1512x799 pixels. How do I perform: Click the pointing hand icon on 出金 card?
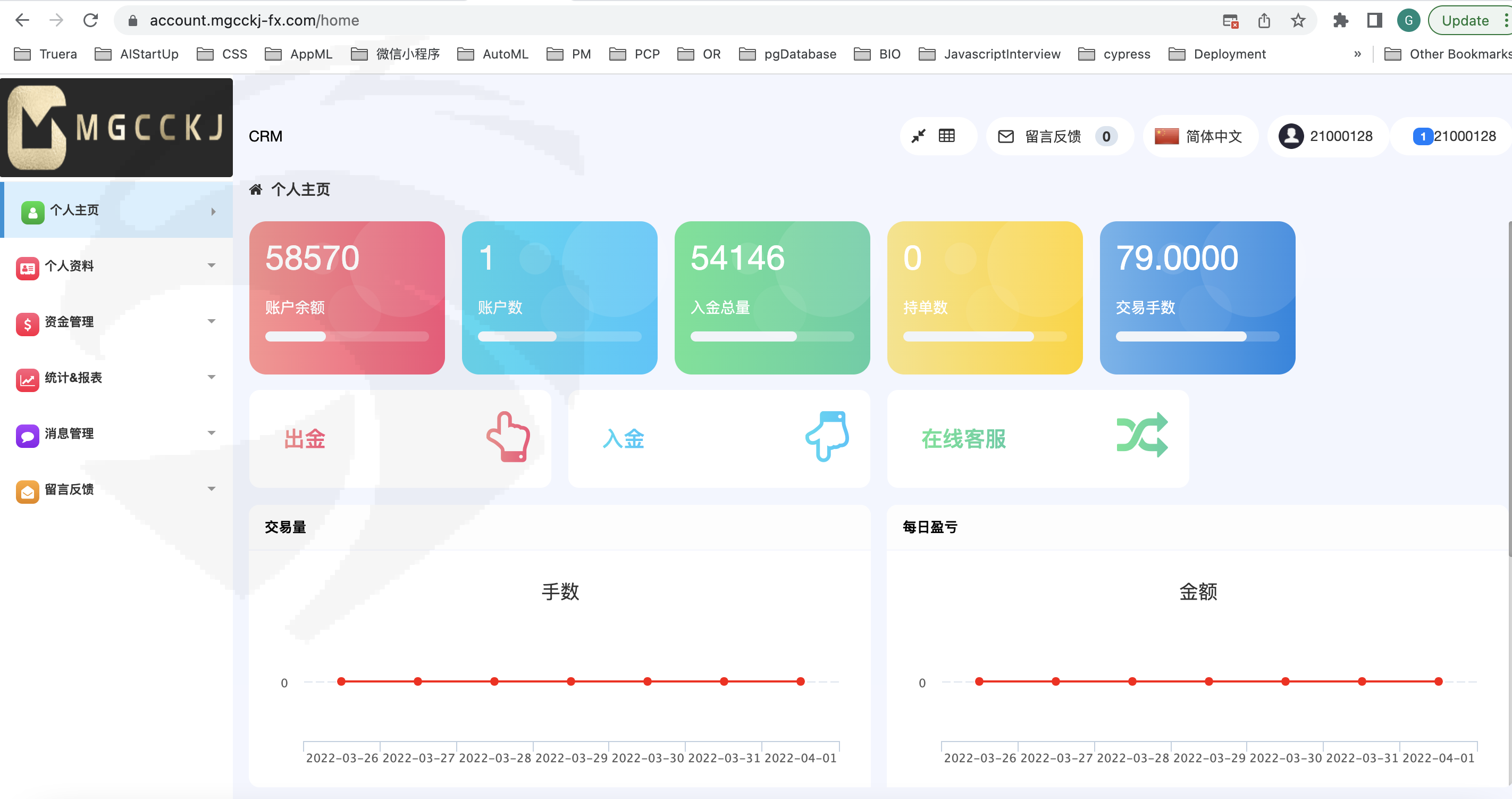tap(508, 438)
